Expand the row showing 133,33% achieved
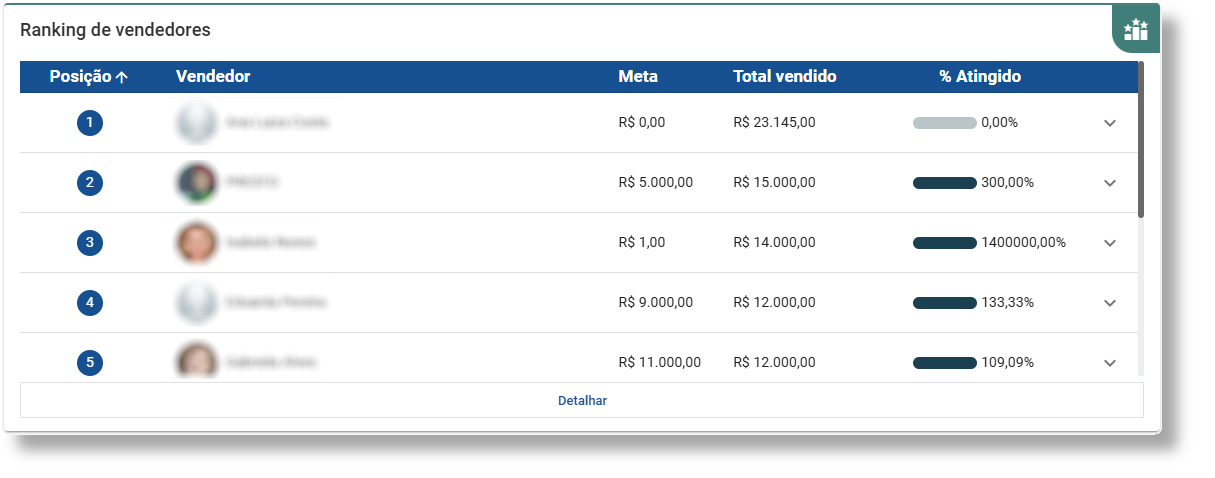Screen dimensions: 1215x478 pyautogui.click(x=1109, y=303)
